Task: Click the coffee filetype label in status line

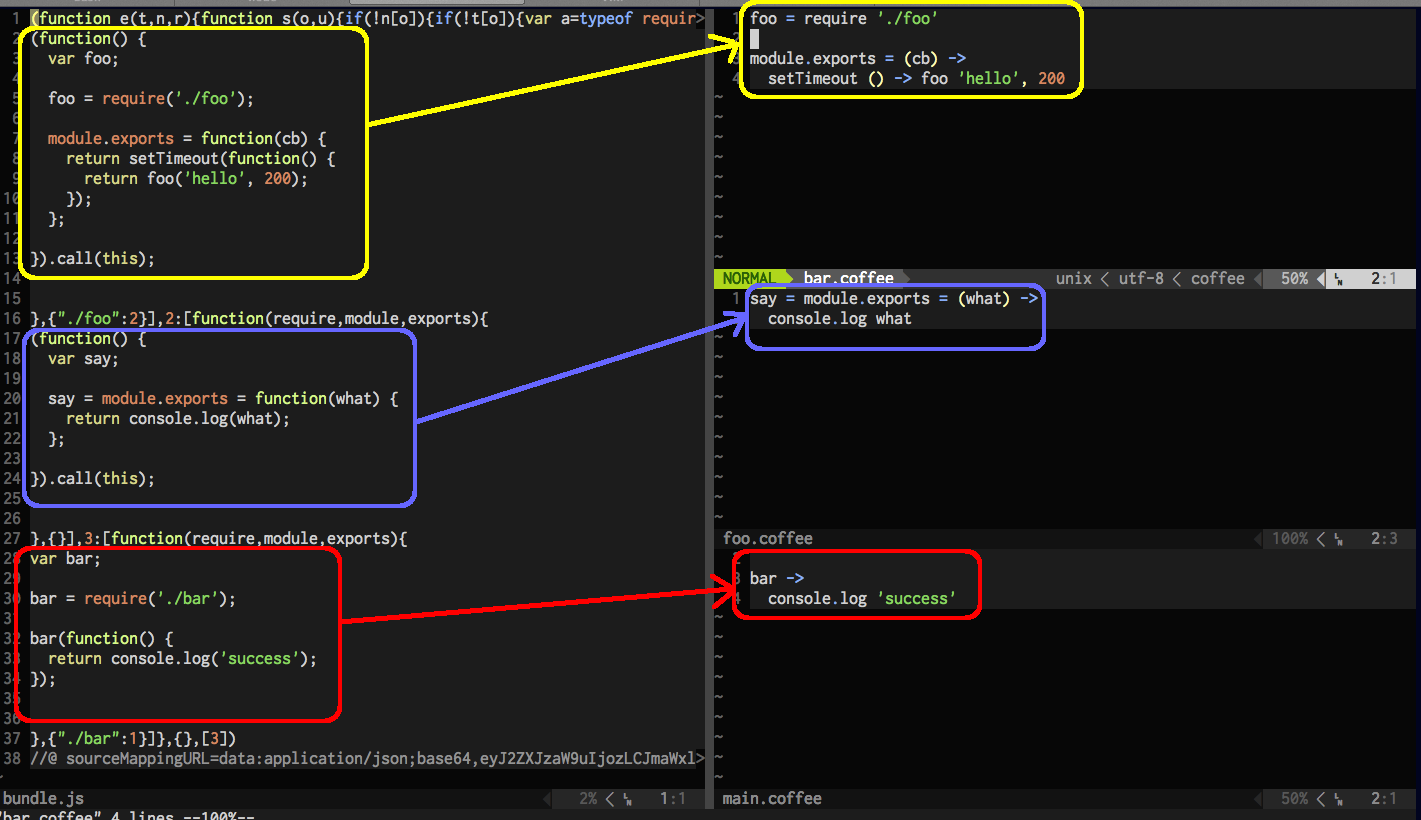Action: click(1217, 279)
